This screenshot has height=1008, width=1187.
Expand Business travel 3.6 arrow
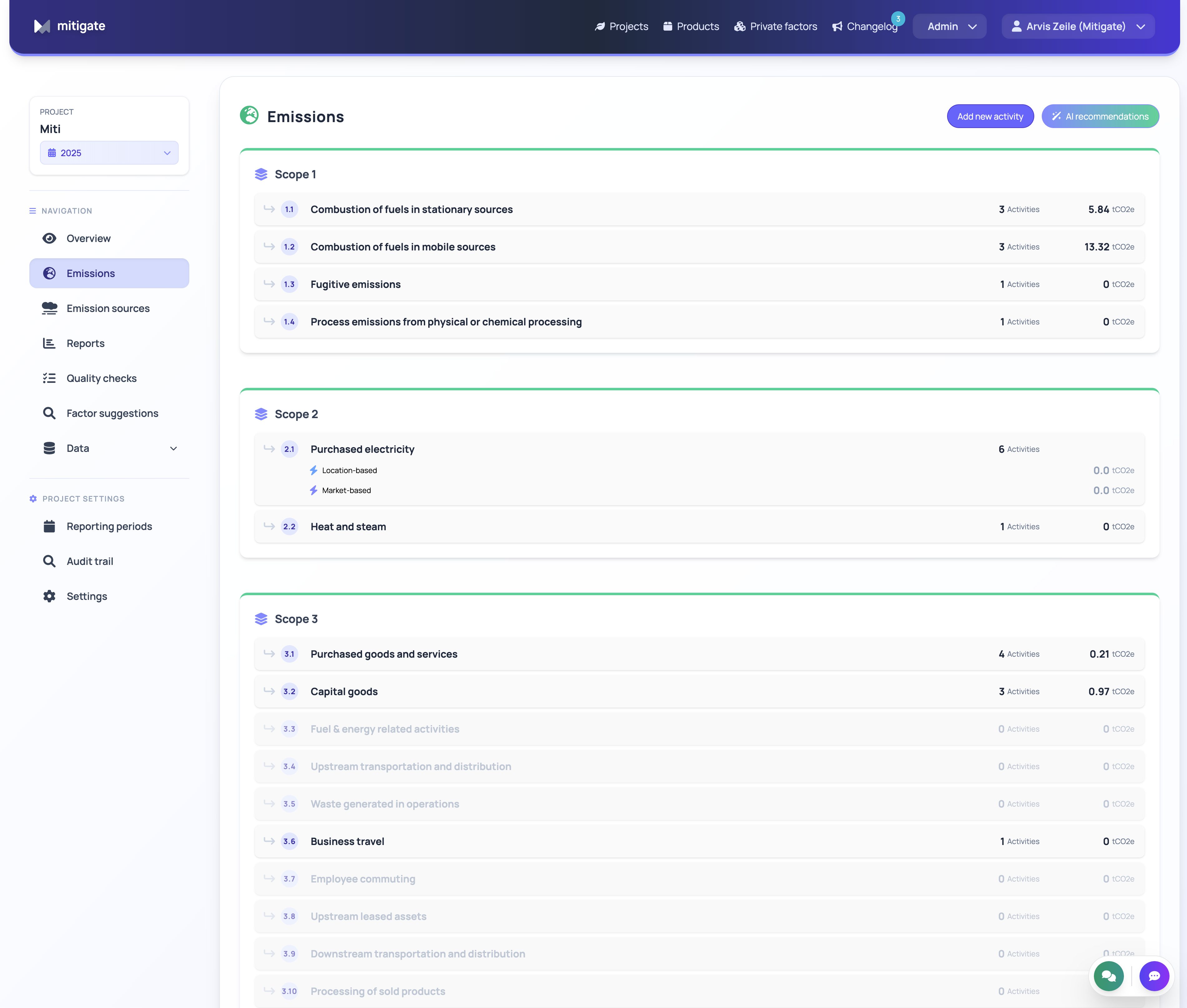click(x=269, y=841)
